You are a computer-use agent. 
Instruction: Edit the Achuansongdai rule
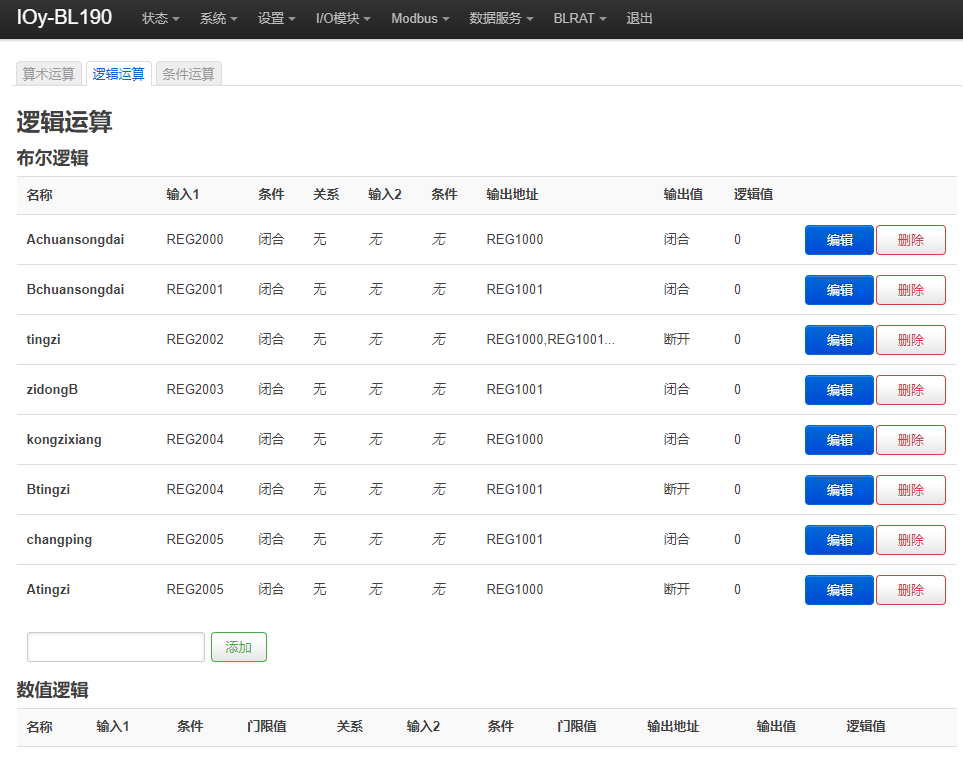839,240
